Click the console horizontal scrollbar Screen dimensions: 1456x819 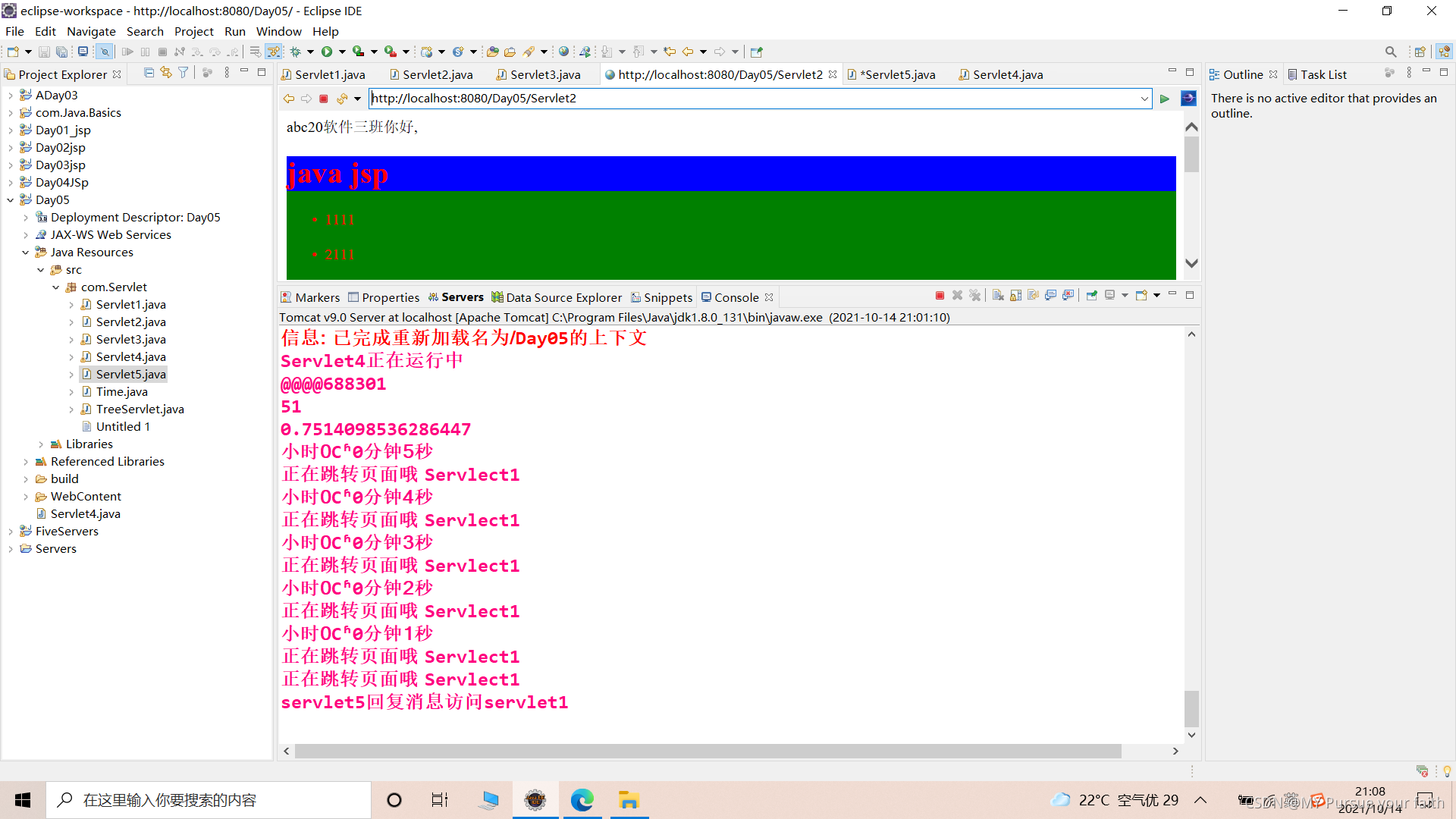(707, 751)
